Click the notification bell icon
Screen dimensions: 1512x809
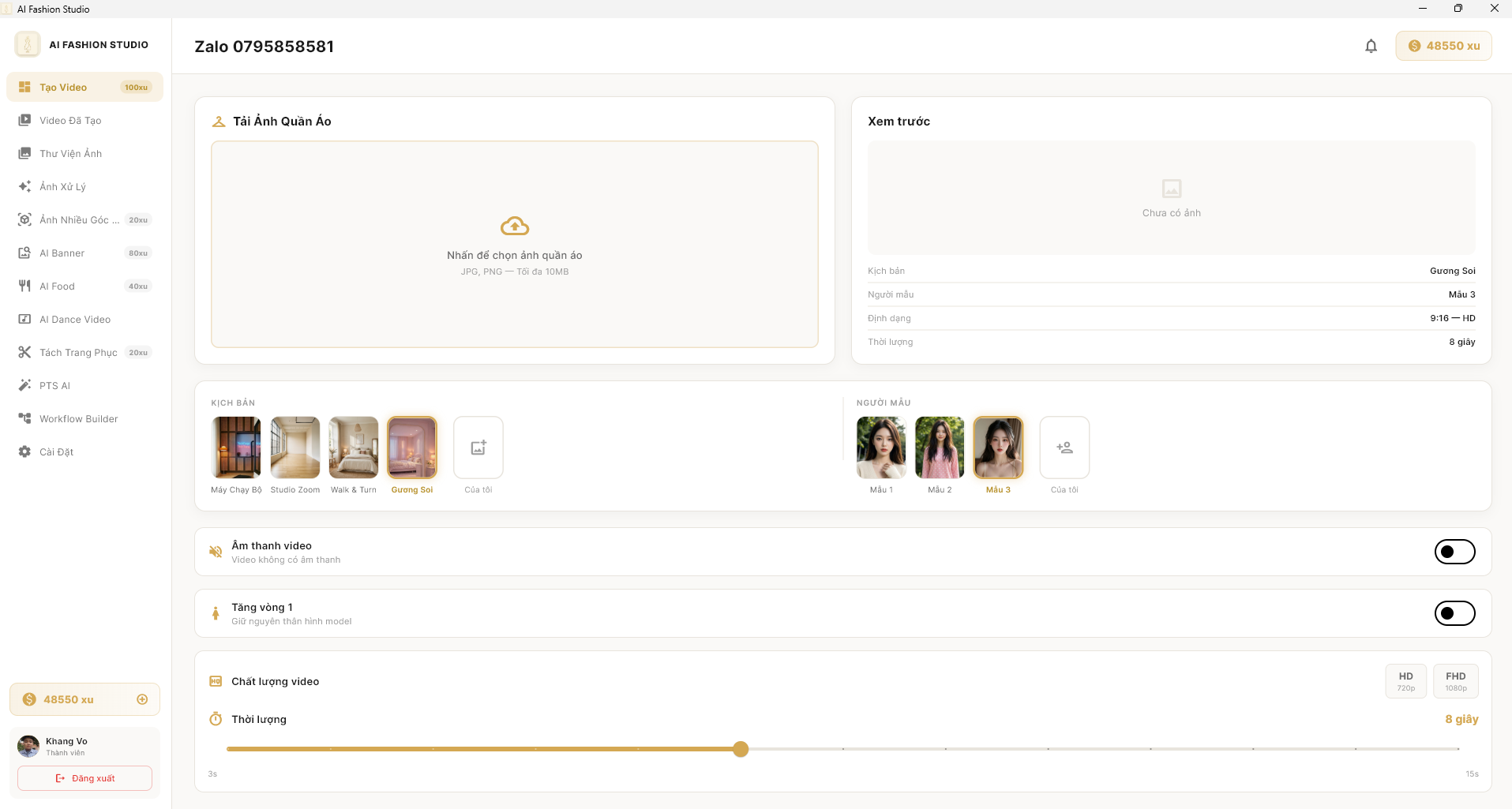point(1371,46)
